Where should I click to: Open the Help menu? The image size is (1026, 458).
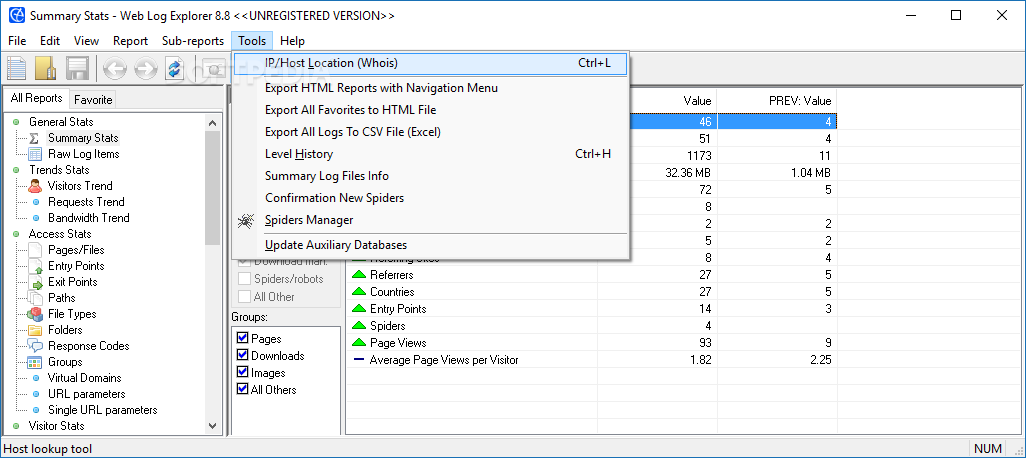click(292, 41)
